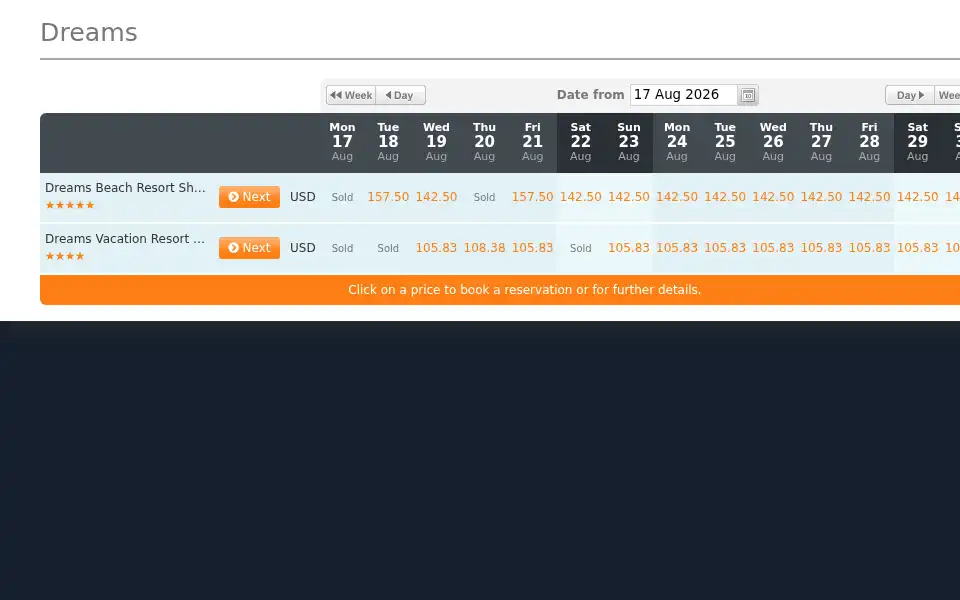Select Beach Resort 142.50 price on Fri 28
960x600 pixels.
coord(869,197)
